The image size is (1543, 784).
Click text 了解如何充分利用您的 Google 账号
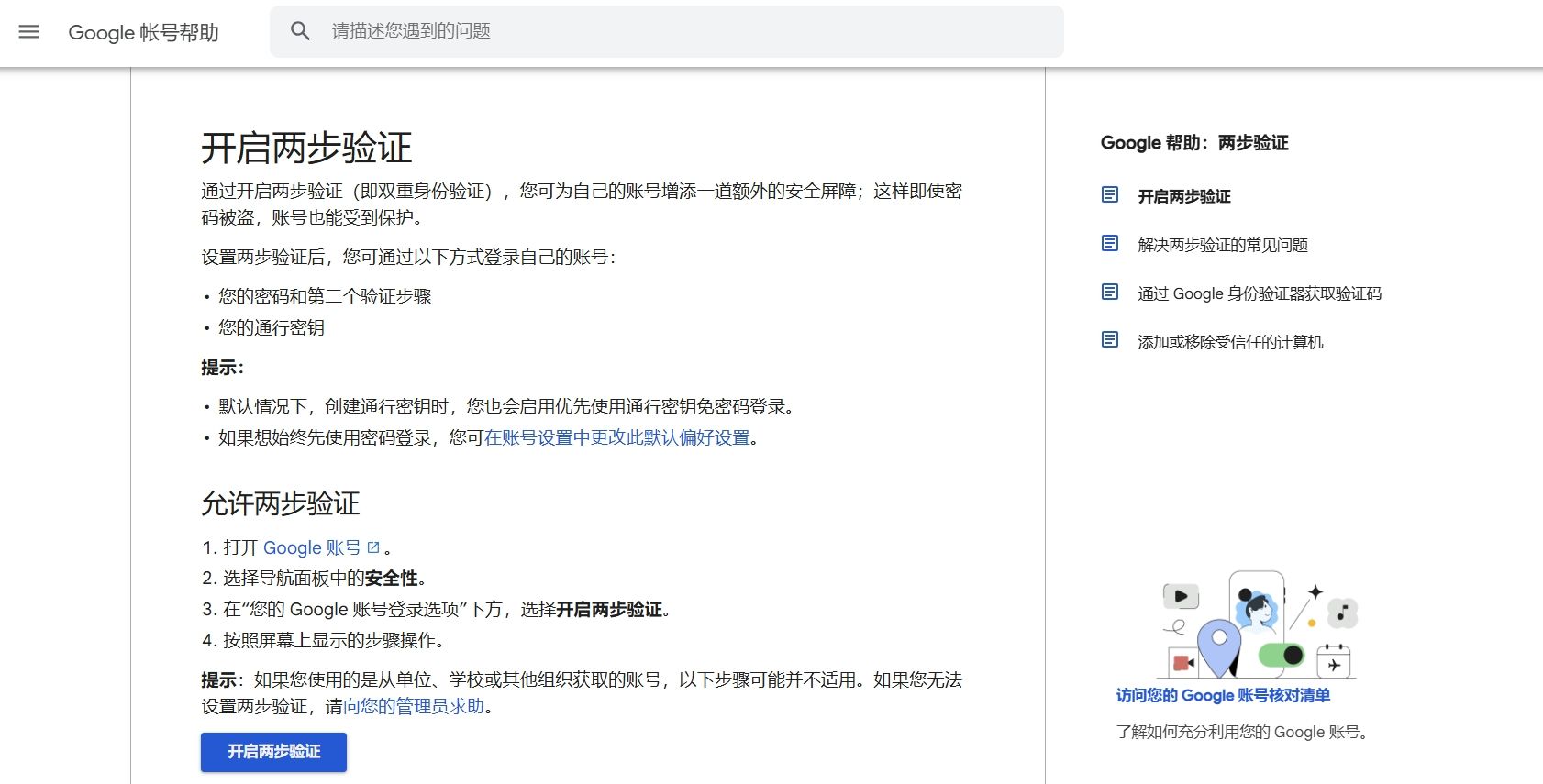click(1242, 733)
